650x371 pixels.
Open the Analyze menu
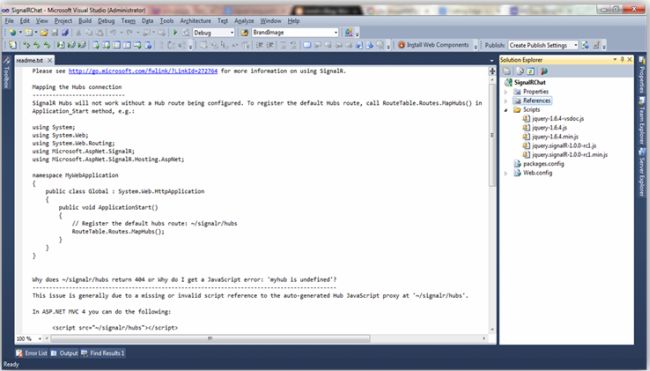point(244,21)
